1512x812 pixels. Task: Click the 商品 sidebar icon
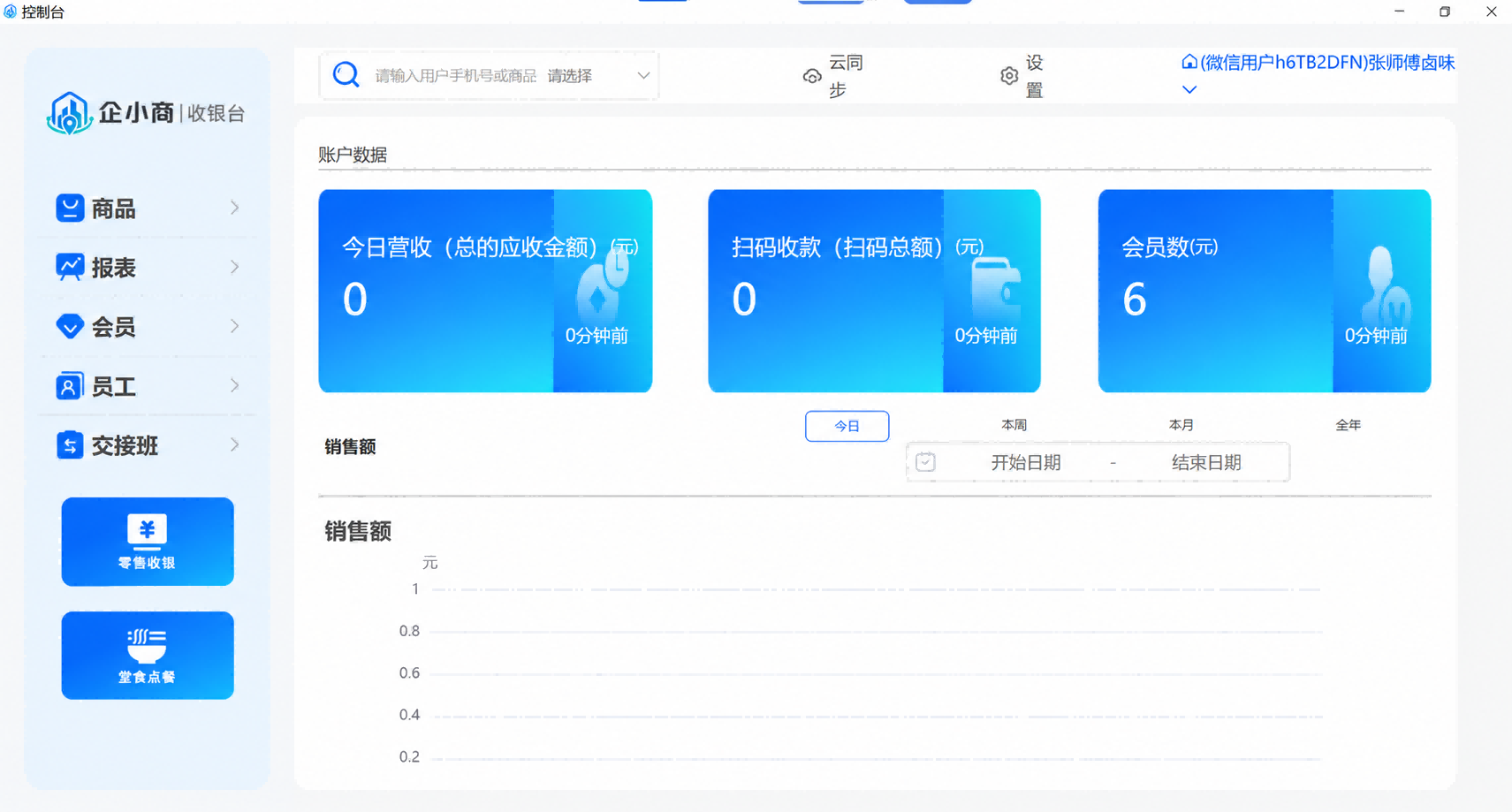(x=70, y=208)
